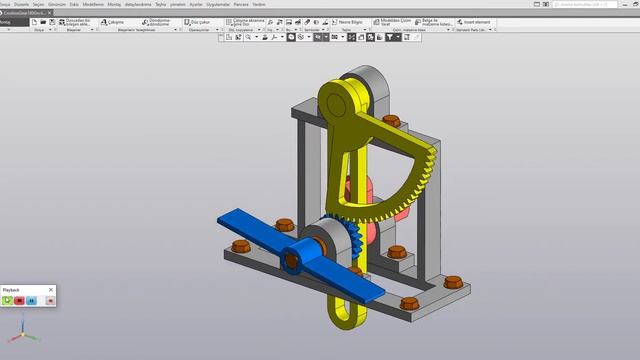Stop the animation with the red stop button
The width and height of the screenshot is (640, 360).
click(19, 301)
